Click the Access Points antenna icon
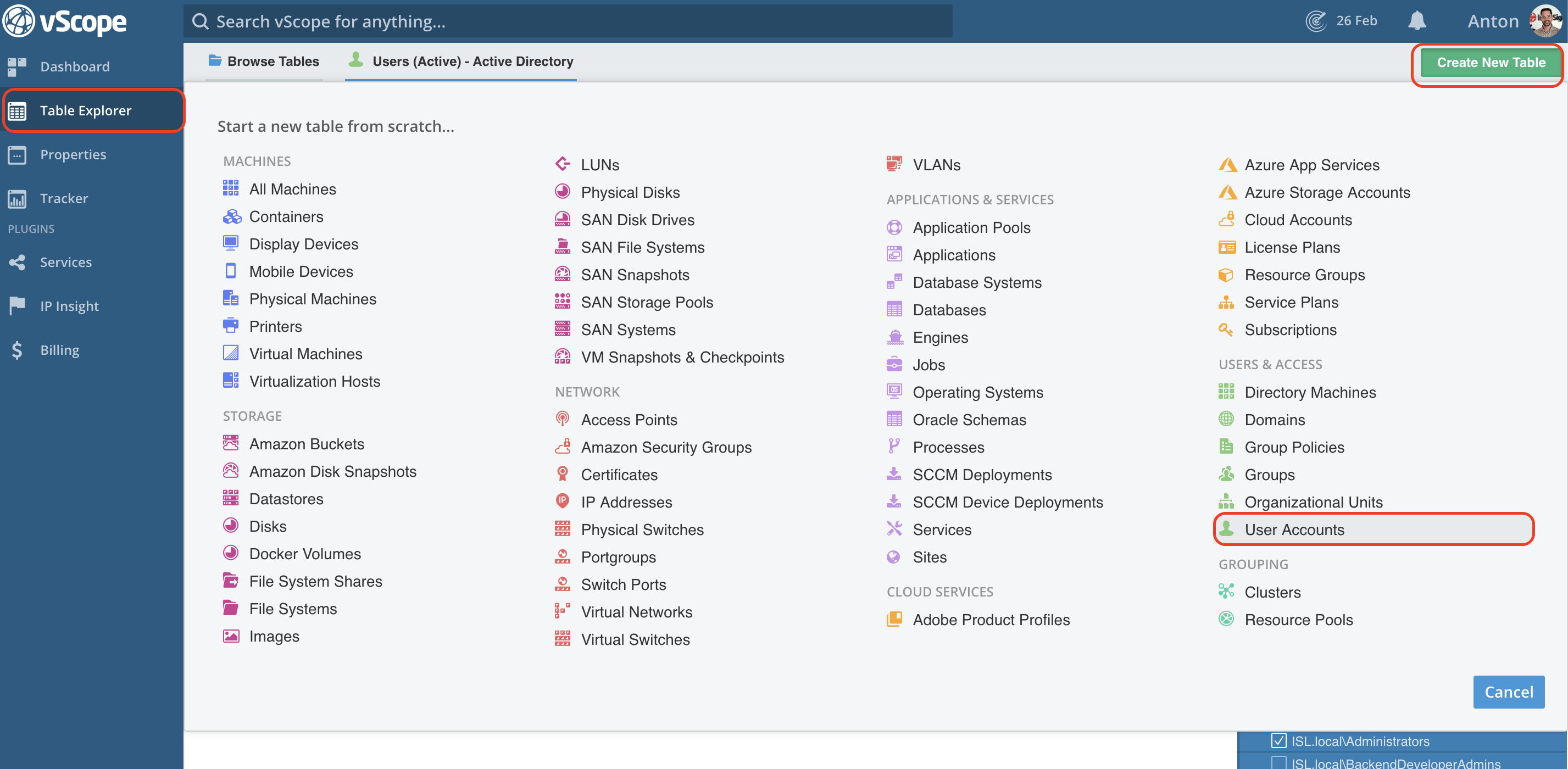Screen dimensions: 1568x769 563,419
